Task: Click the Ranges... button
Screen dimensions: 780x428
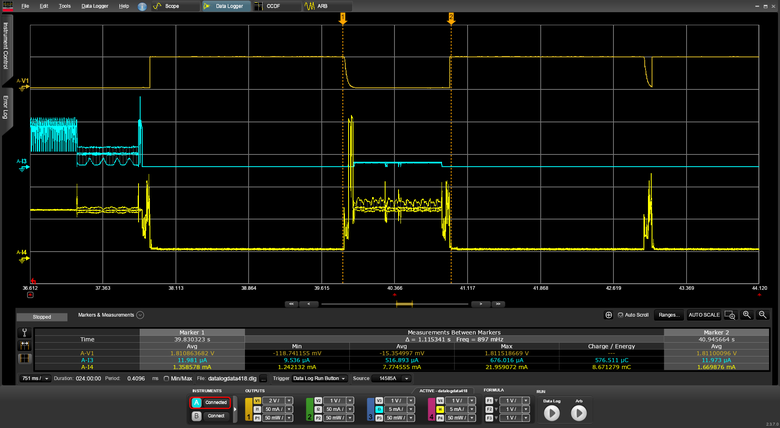Action: click(x=669, y=315)
